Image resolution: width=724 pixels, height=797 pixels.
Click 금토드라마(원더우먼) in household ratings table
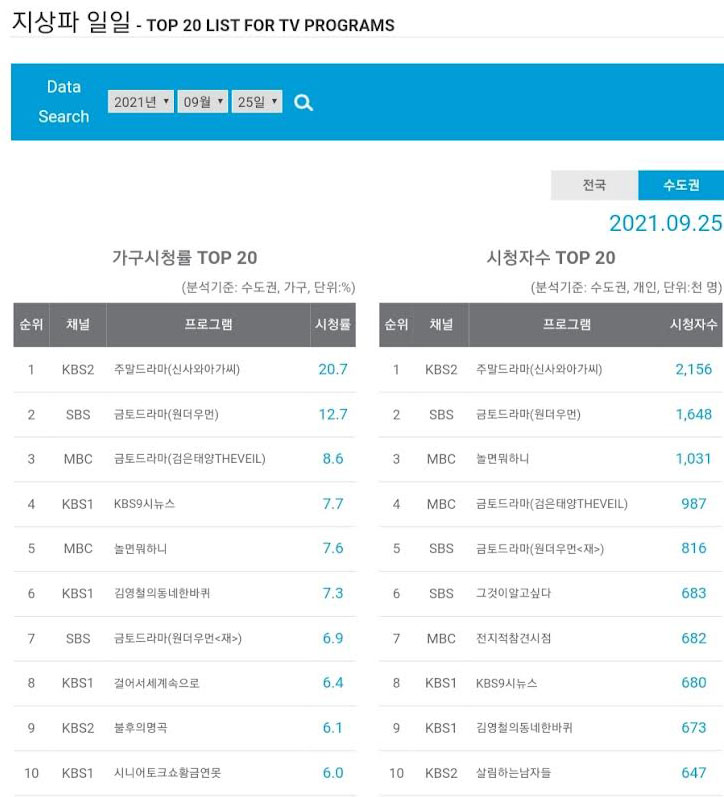(166, 415)
